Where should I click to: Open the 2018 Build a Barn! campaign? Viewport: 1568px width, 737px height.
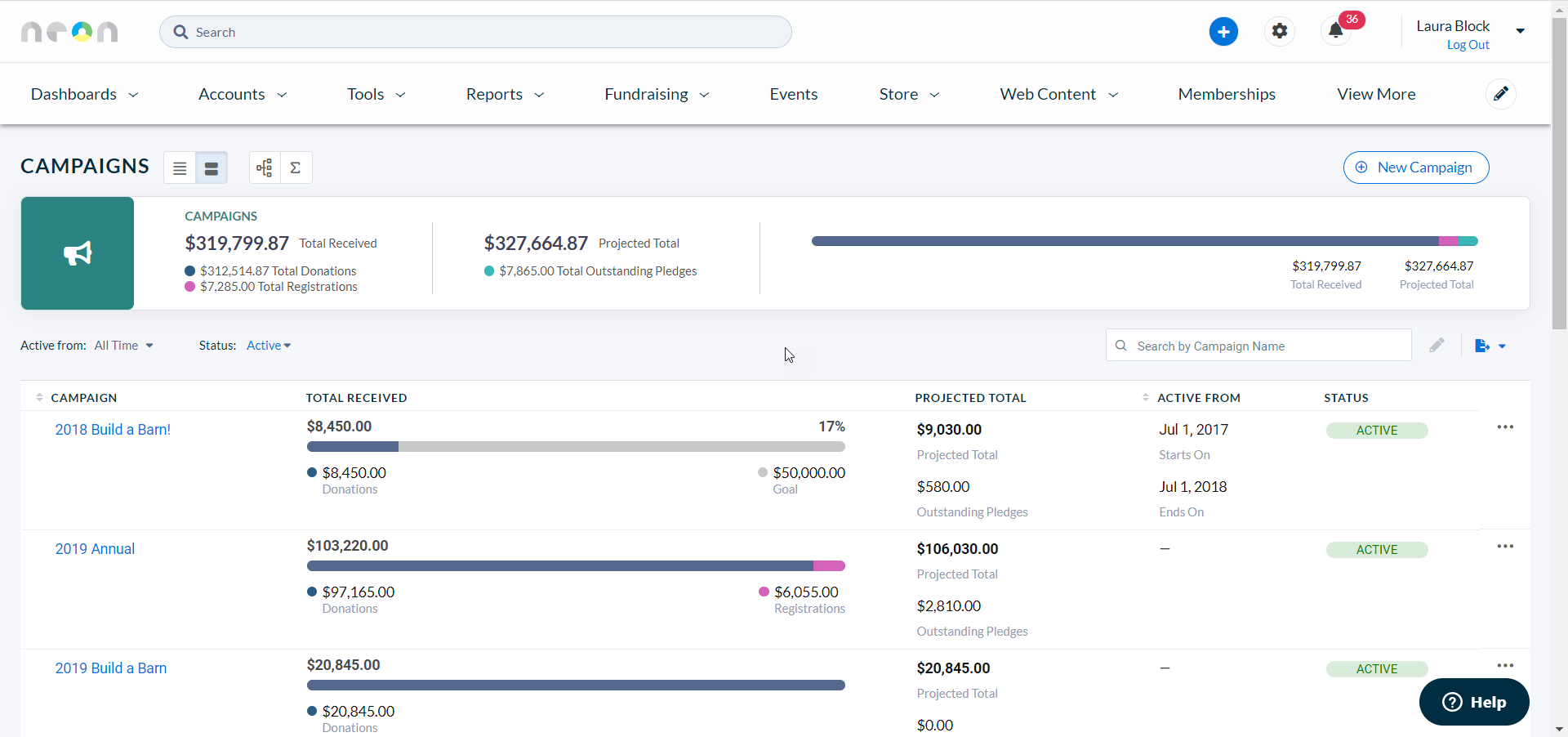[x=113, y=430]
